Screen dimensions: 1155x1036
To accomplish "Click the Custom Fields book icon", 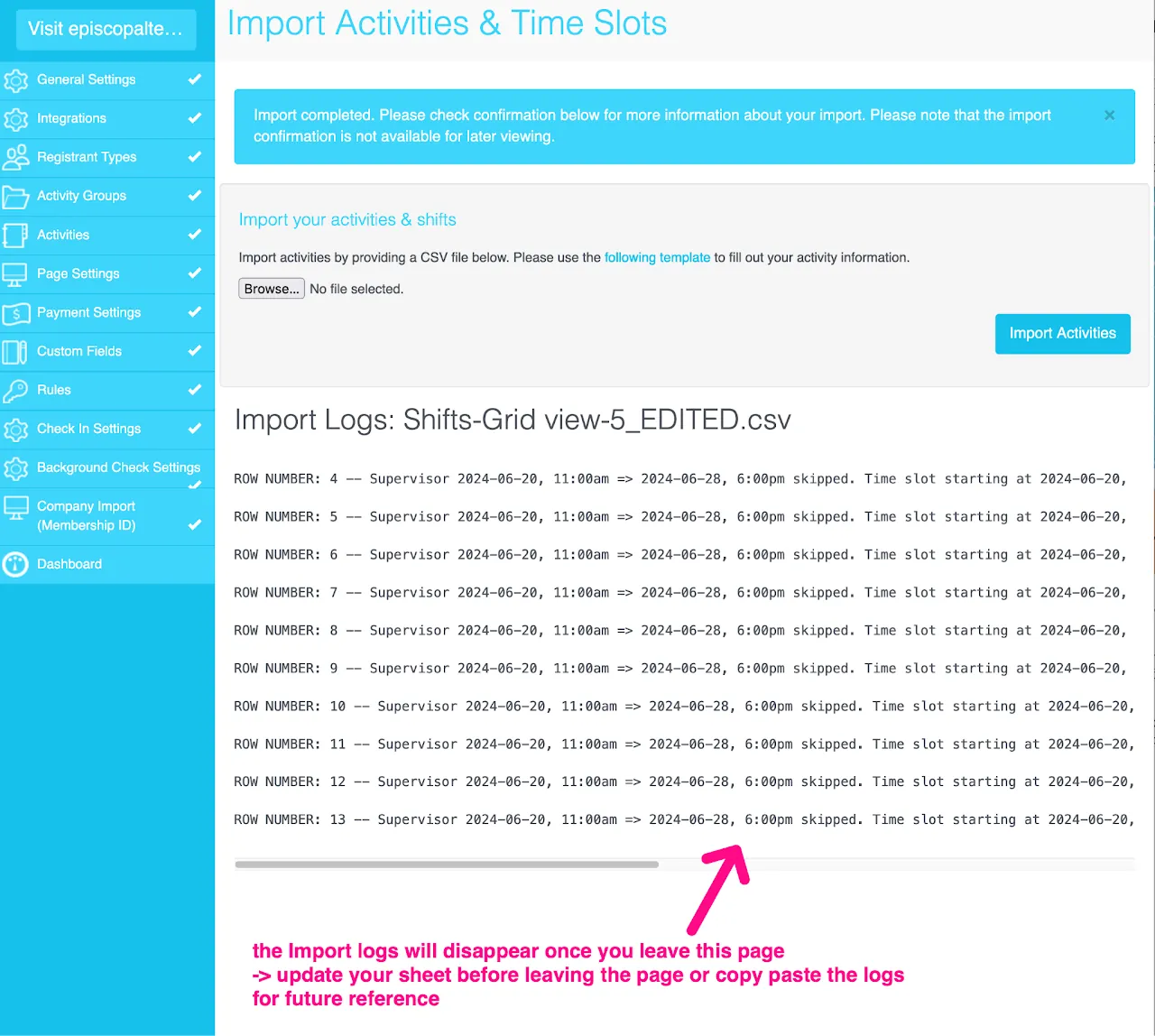I will [x=16, y=352].
